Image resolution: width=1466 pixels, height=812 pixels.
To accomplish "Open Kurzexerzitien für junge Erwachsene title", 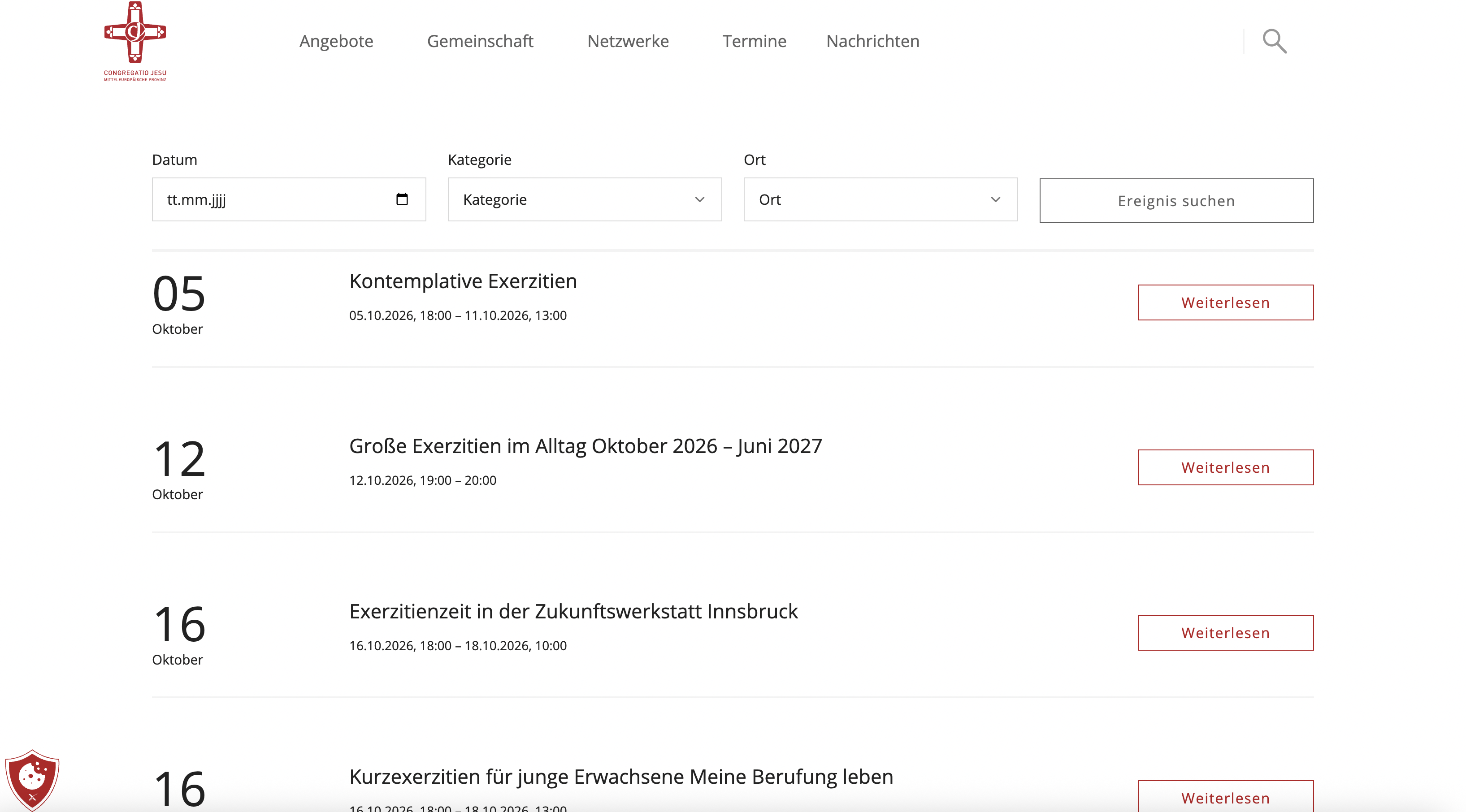I will (621, 777).
